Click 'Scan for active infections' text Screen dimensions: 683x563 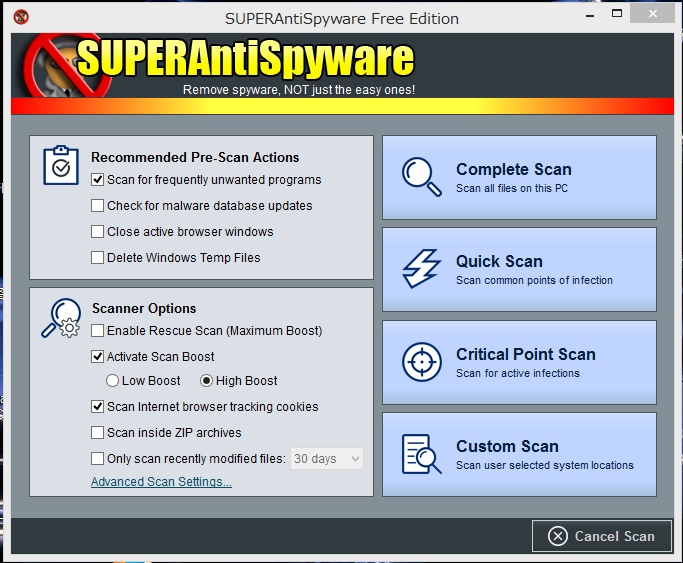point(518,373)
